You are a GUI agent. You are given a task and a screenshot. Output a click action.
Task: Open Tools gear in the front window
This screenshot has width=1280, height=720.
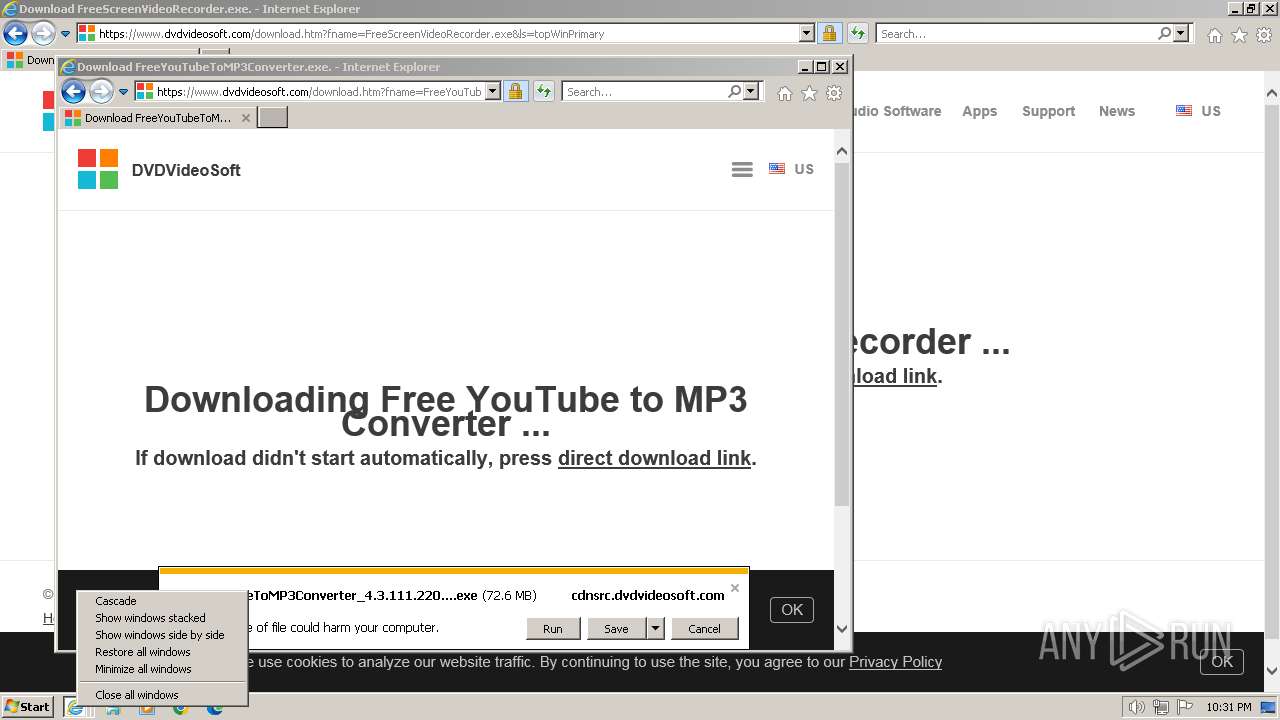pos(834,93)
